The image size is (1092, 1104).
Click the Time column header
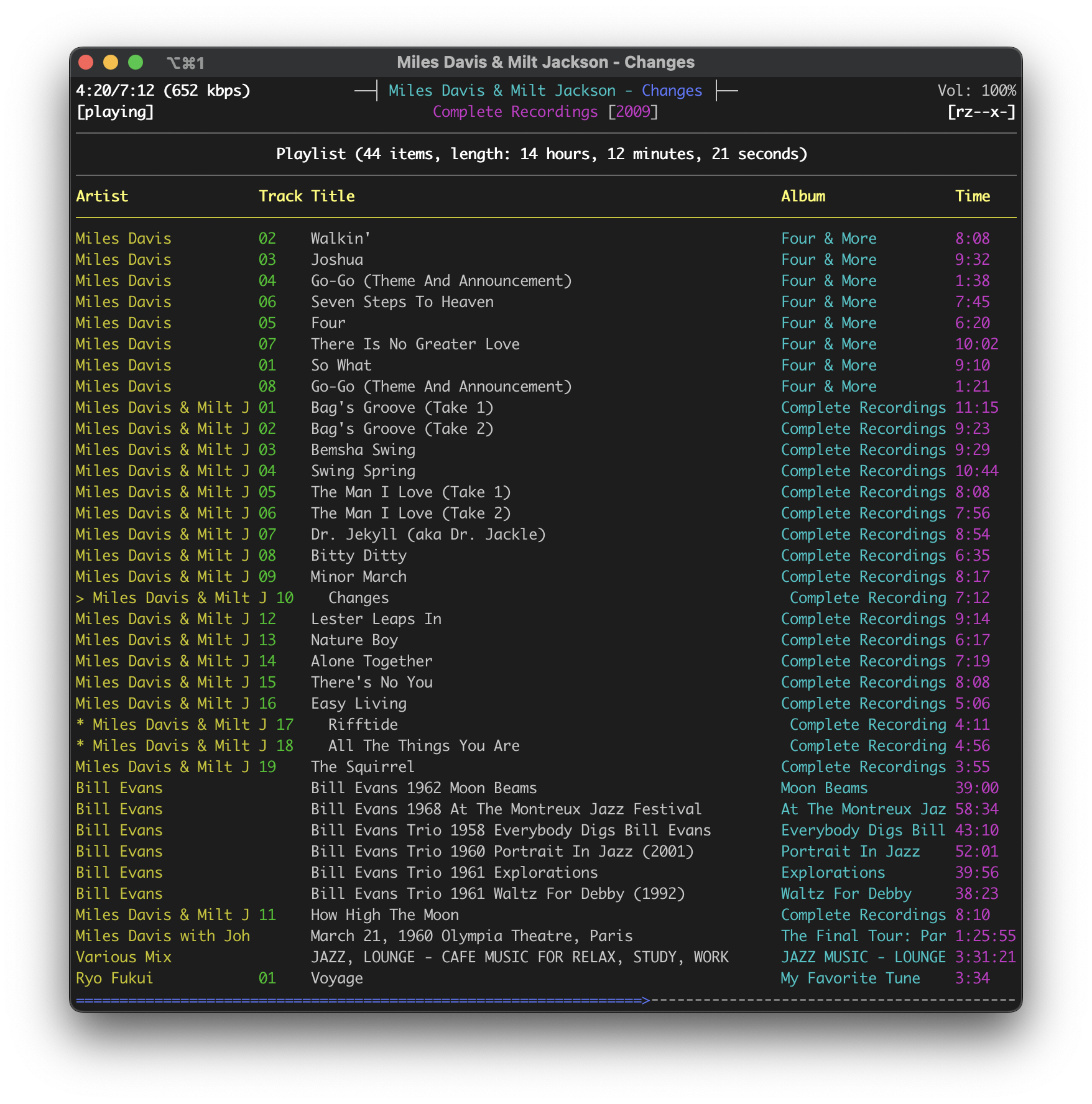coord(973,196)
